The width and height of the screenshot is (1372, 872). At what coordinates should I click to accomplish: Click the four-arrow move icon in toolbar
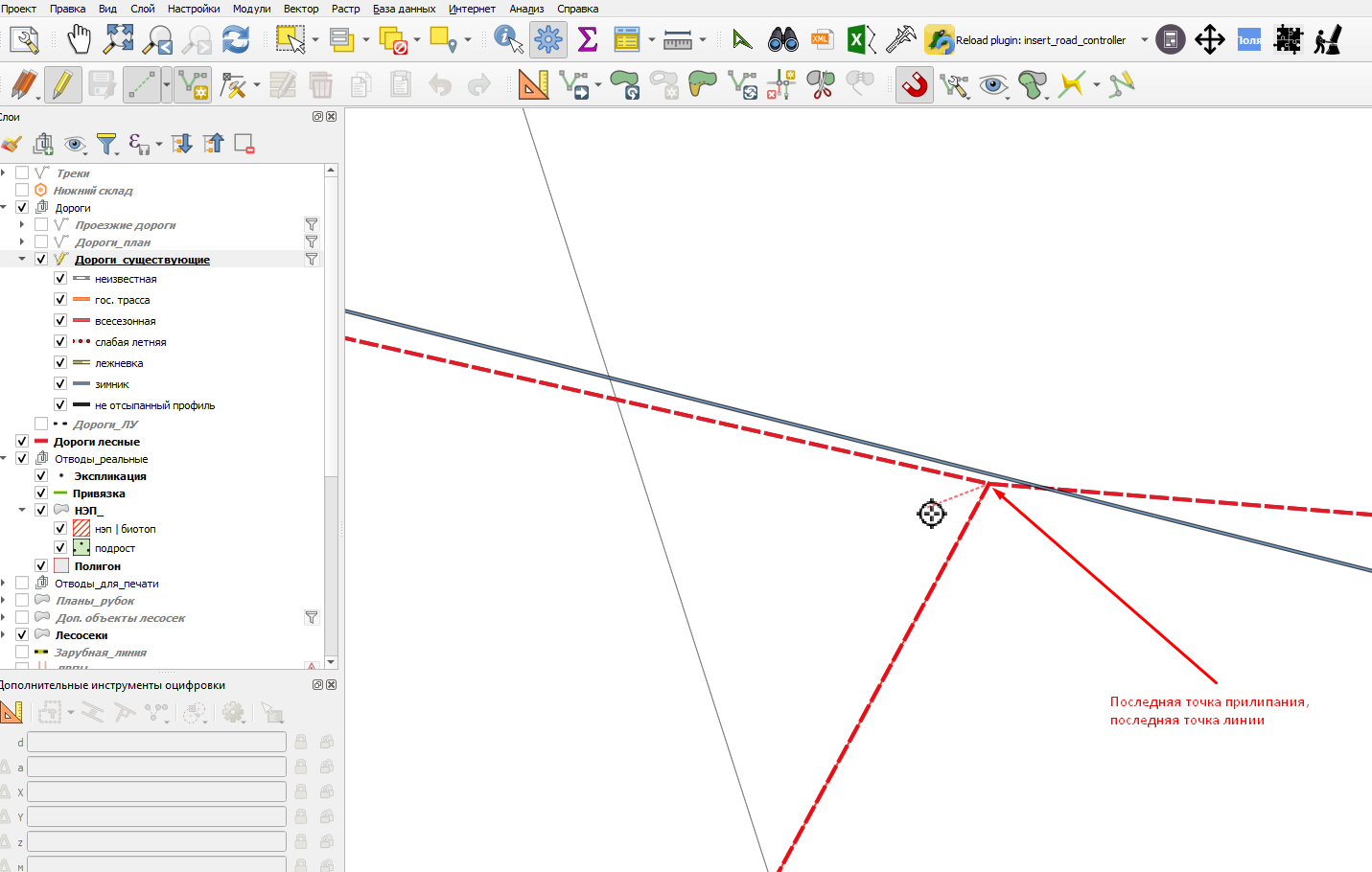click(x=1210, y=39)
